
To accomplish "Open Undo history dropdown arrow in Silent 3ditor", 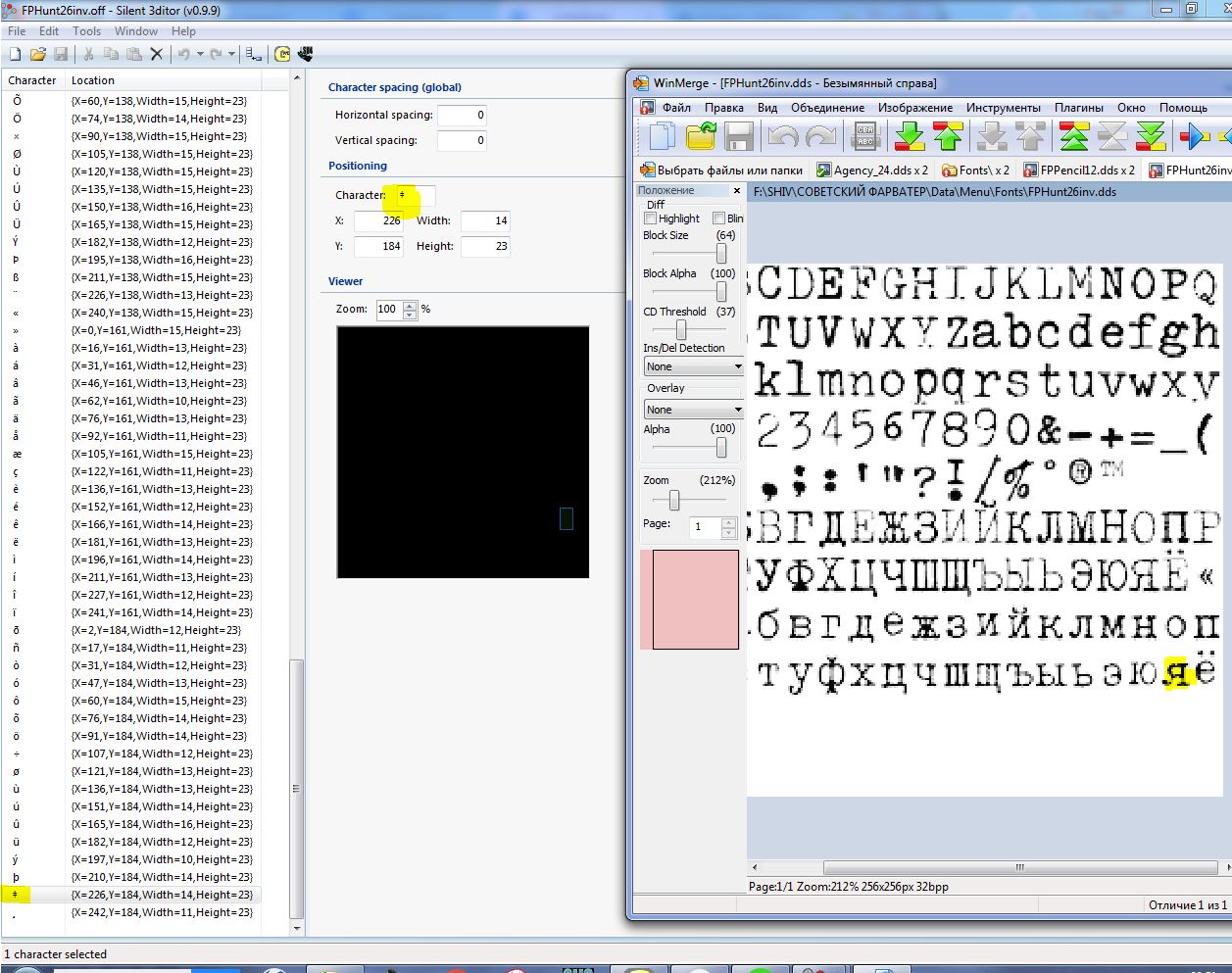I will (200, 55).
